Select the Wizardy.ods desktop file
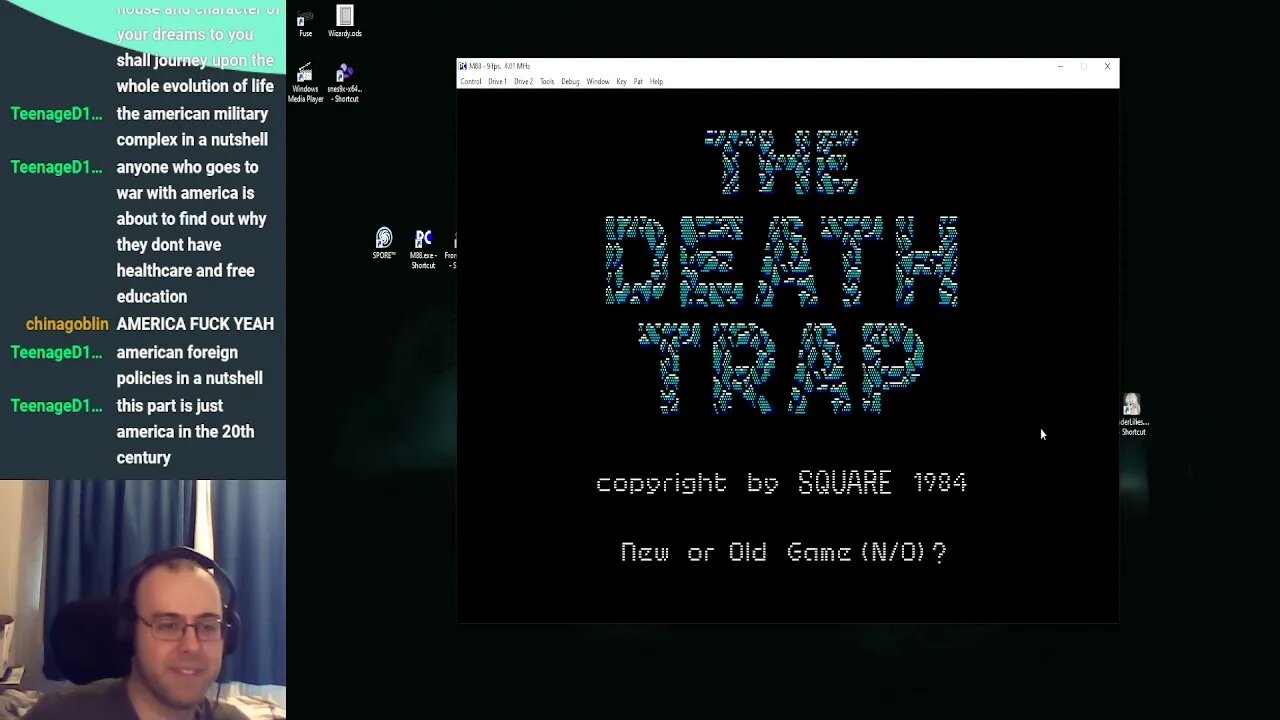Viewport: 1280px width, 720px height. (x=345, y=21)
